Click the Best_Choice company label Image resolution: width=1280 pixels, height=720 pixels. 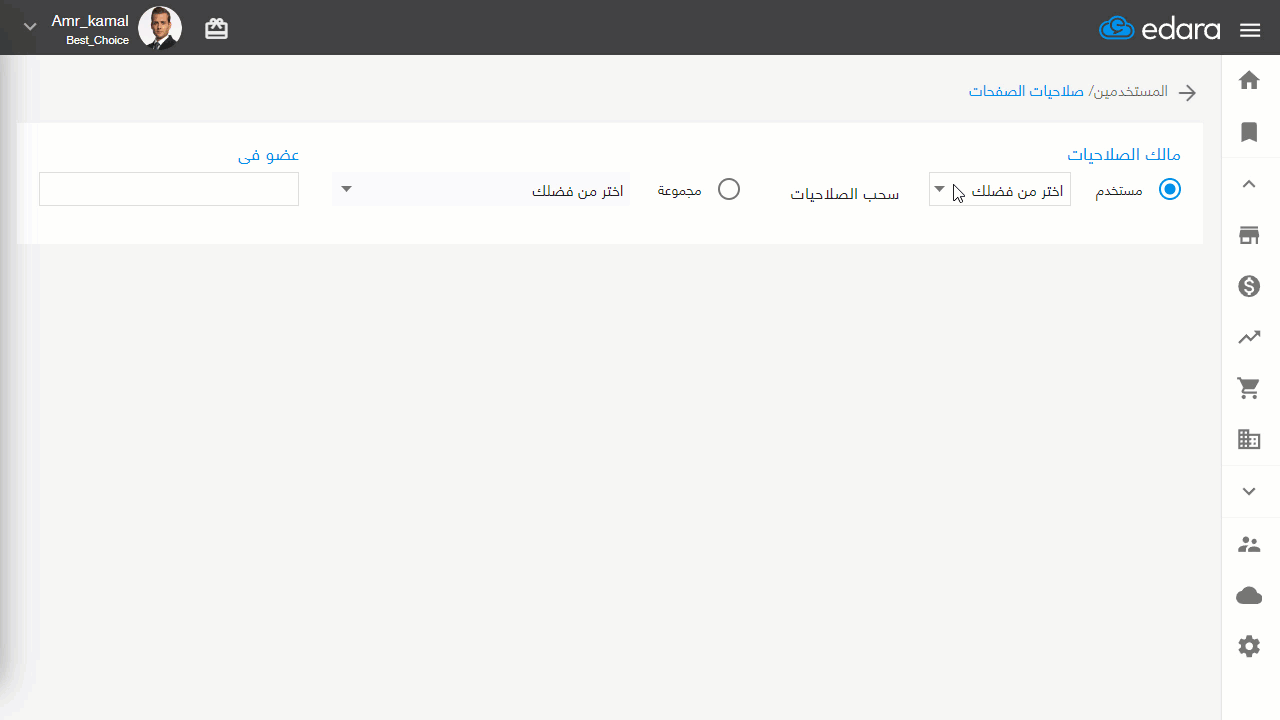tap(97, 41)
